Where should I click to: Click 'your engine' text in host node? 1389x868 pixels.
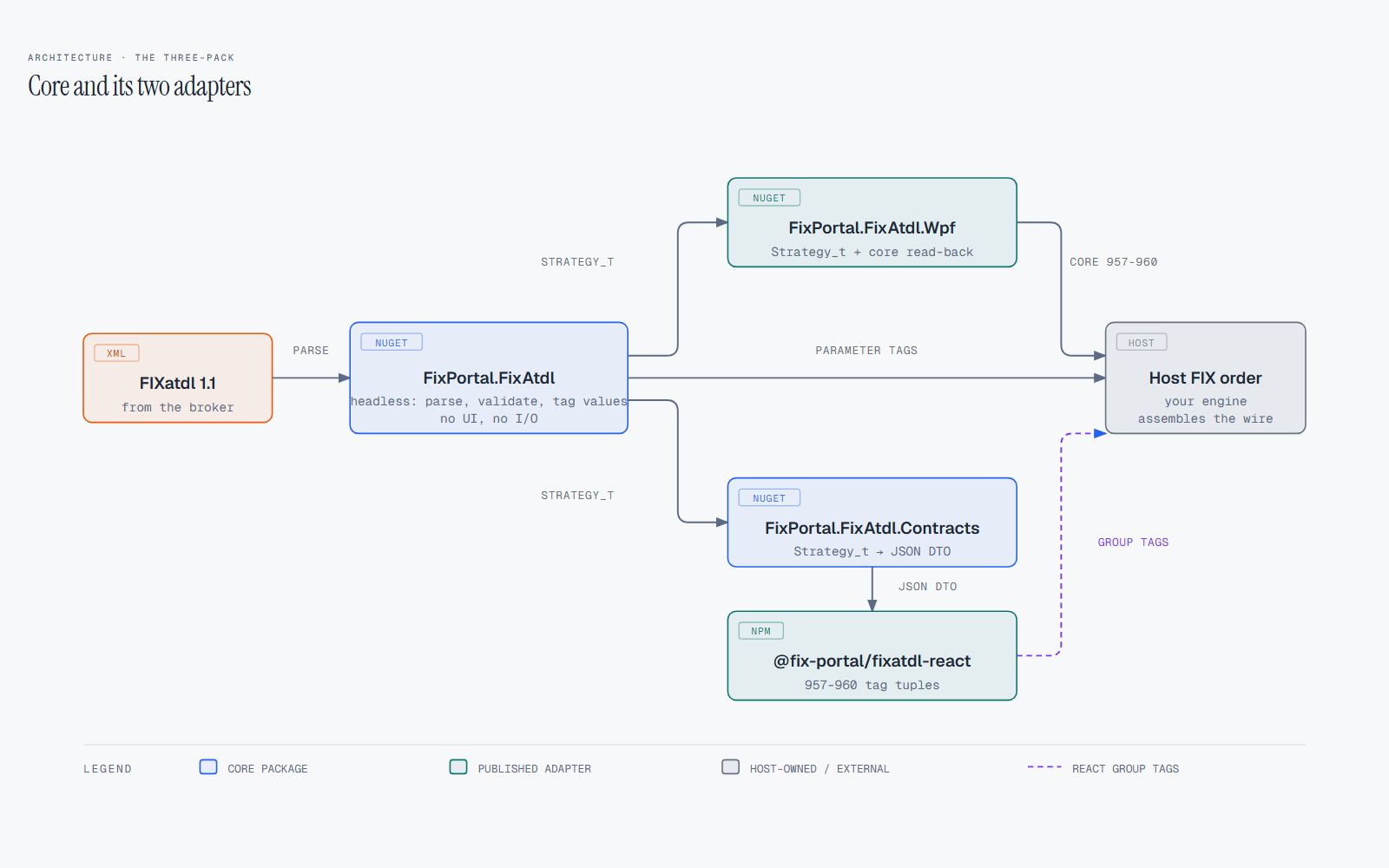point(1205,402)
